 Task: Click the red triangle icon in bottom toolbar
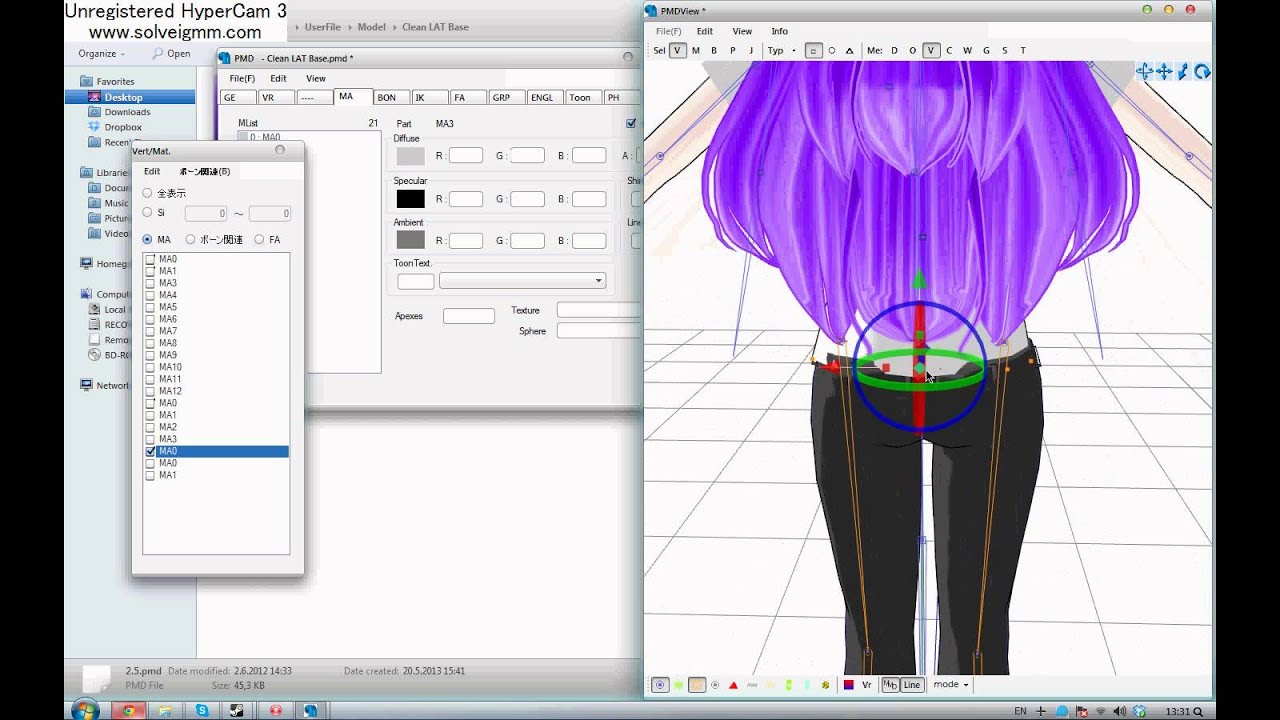click(x=733, y=685)
